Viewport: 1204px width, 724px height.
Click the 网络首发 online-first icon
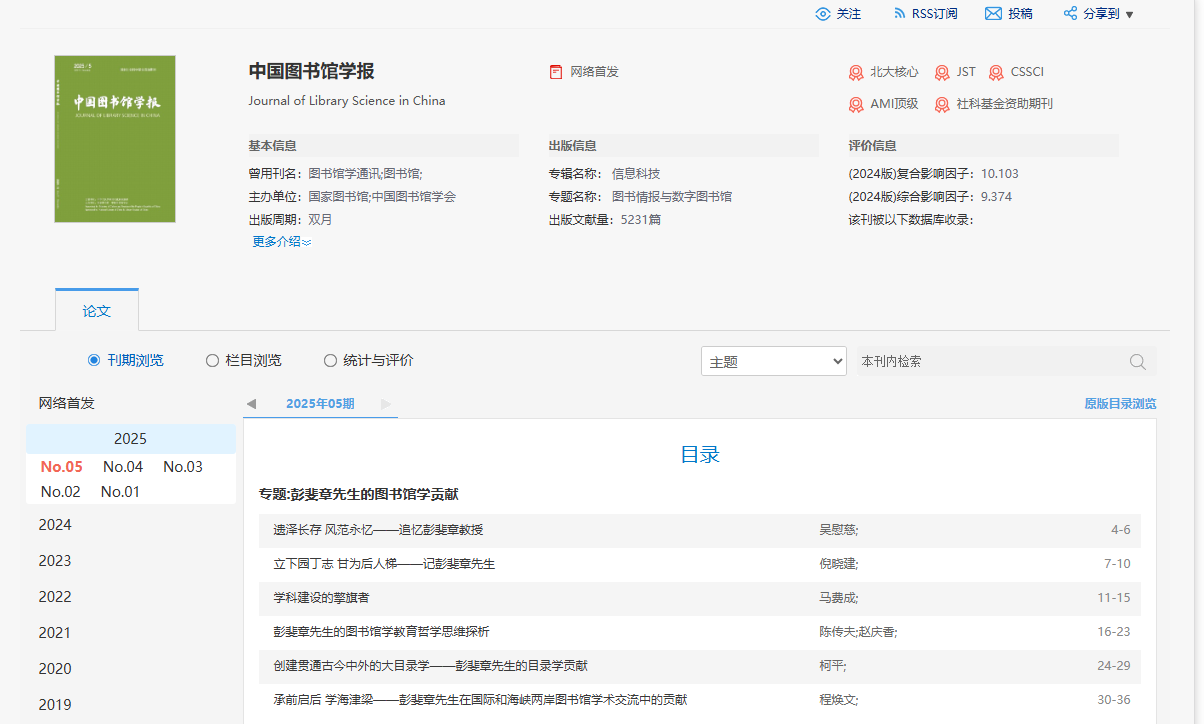point(556,71)
